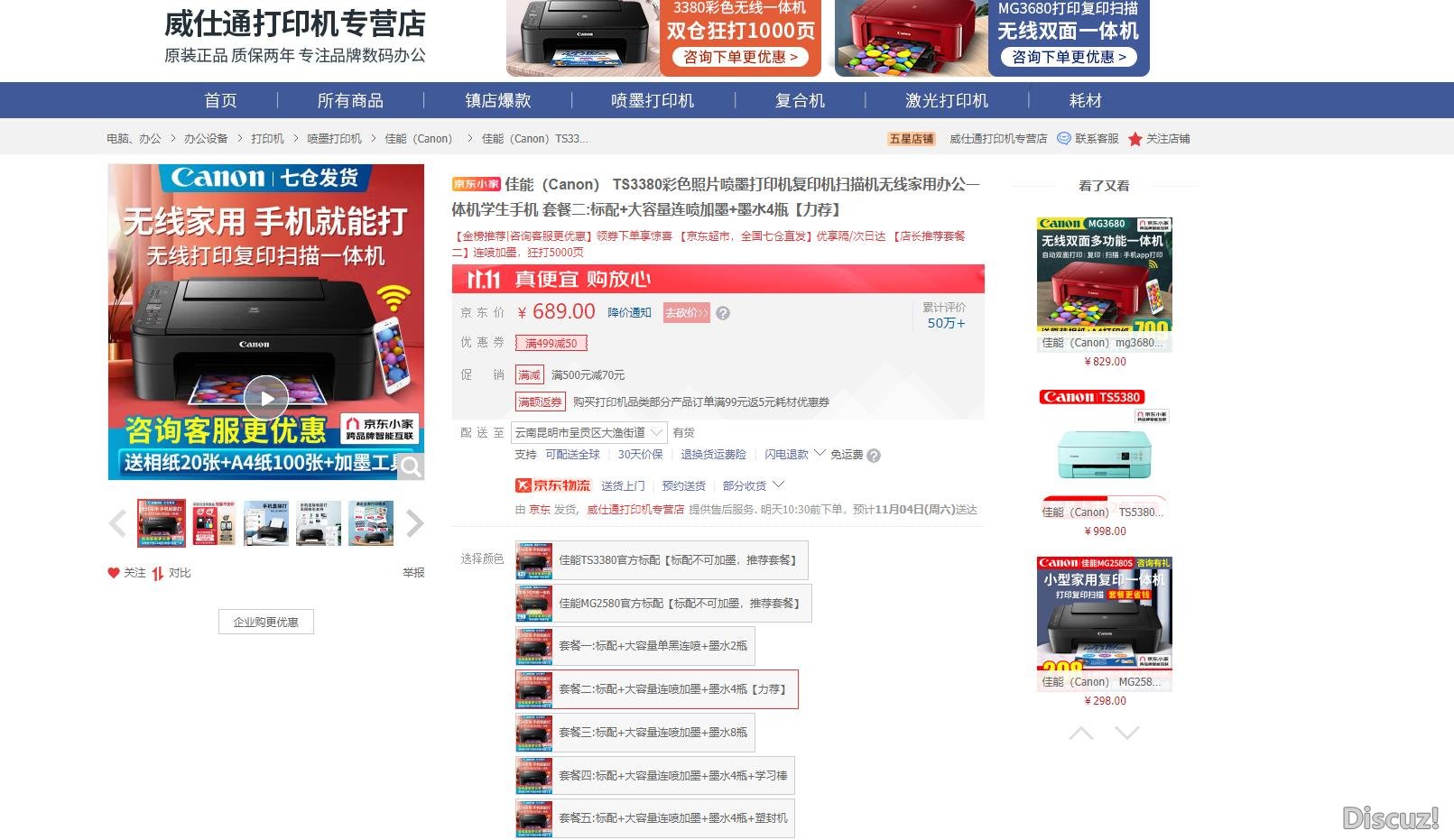Click the 企业购更优惠 button
This screenshot has height=840, width=1454.
[266, 622]
